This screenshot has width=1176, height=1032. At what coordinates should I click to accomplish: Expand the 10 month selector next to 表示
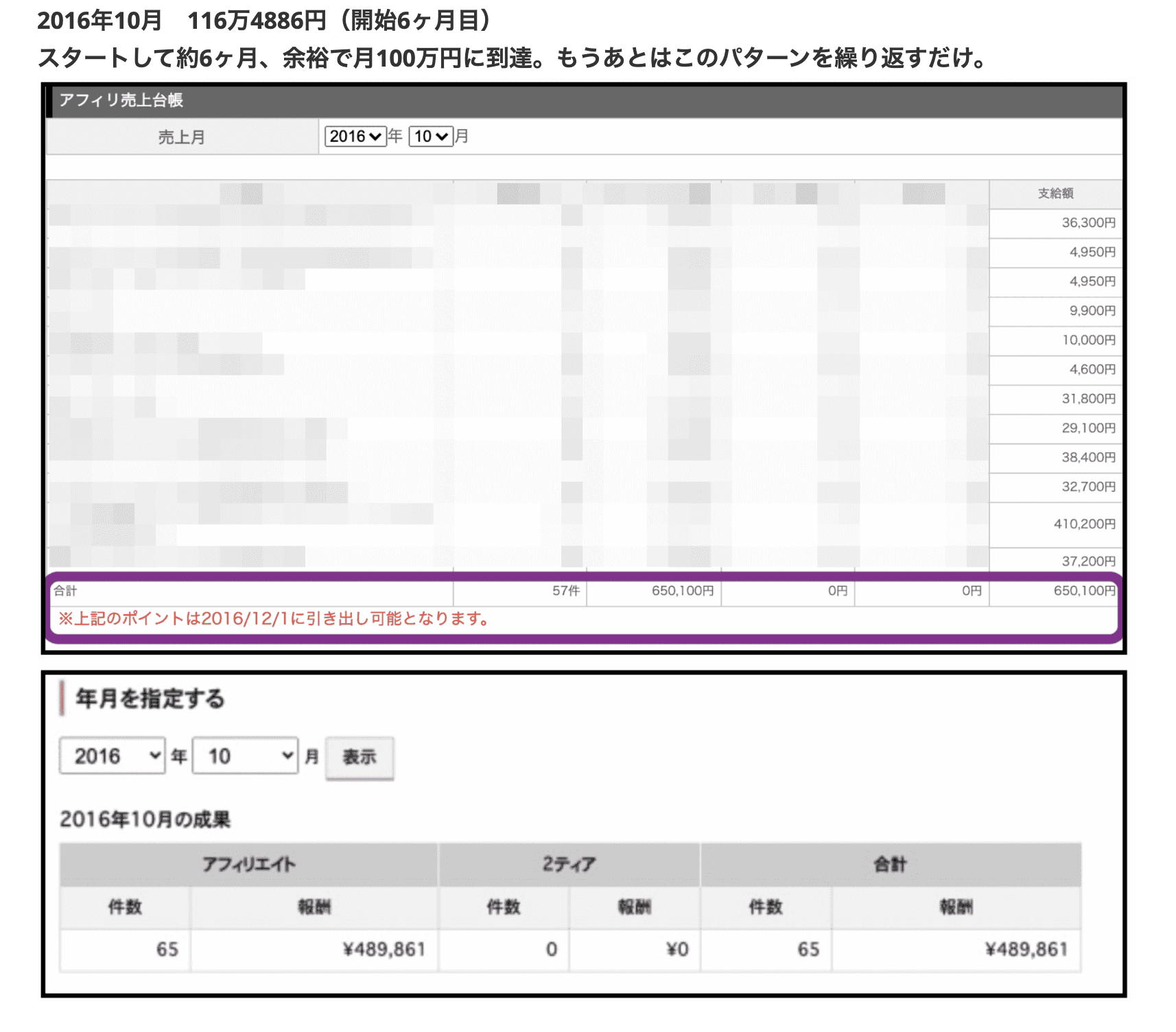point(245,756)
